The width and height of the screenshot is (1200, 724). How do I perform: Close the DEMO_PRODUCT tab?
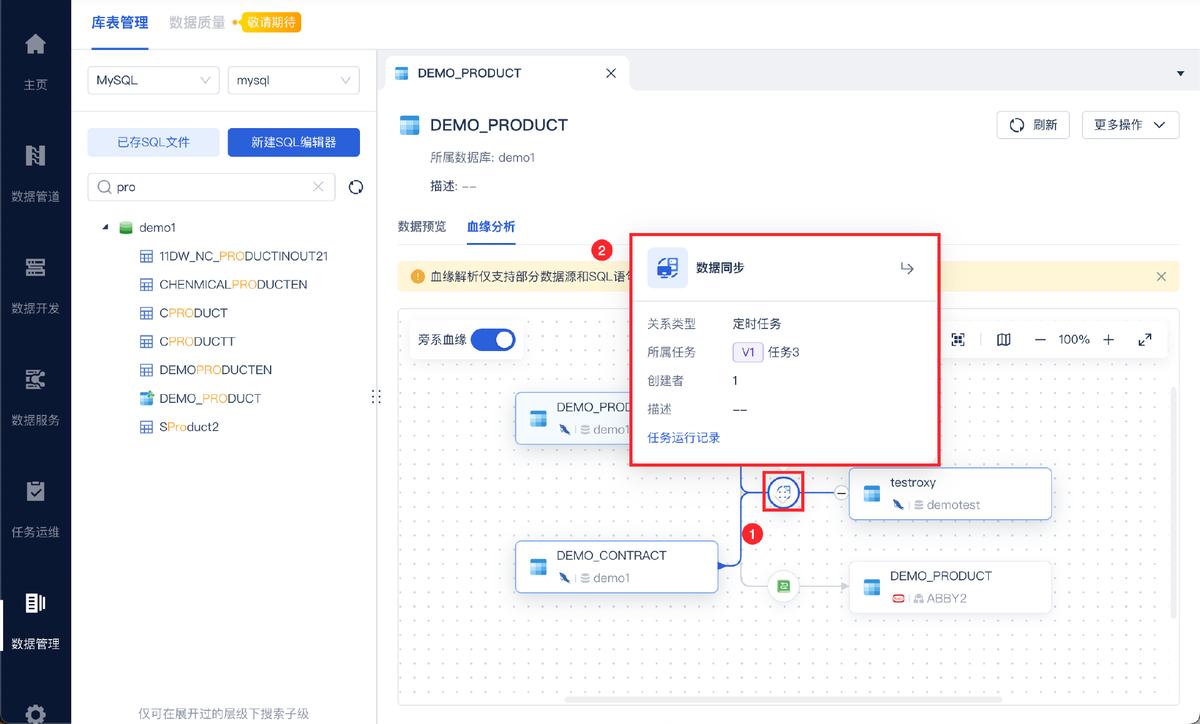[x=611, y=73]
